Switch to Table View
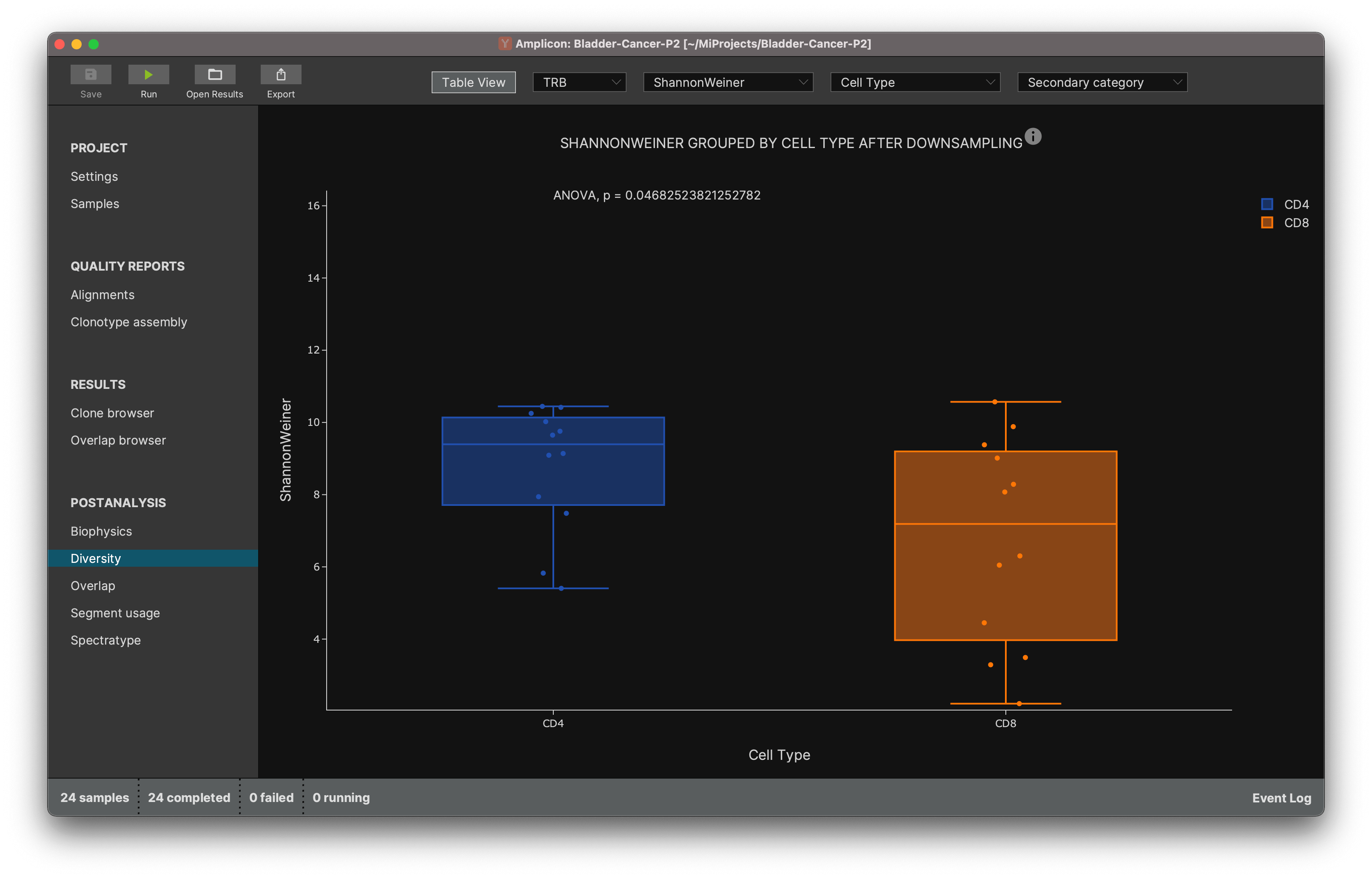Viewport: 1372px width, 879px height. (x=473, y=82)
